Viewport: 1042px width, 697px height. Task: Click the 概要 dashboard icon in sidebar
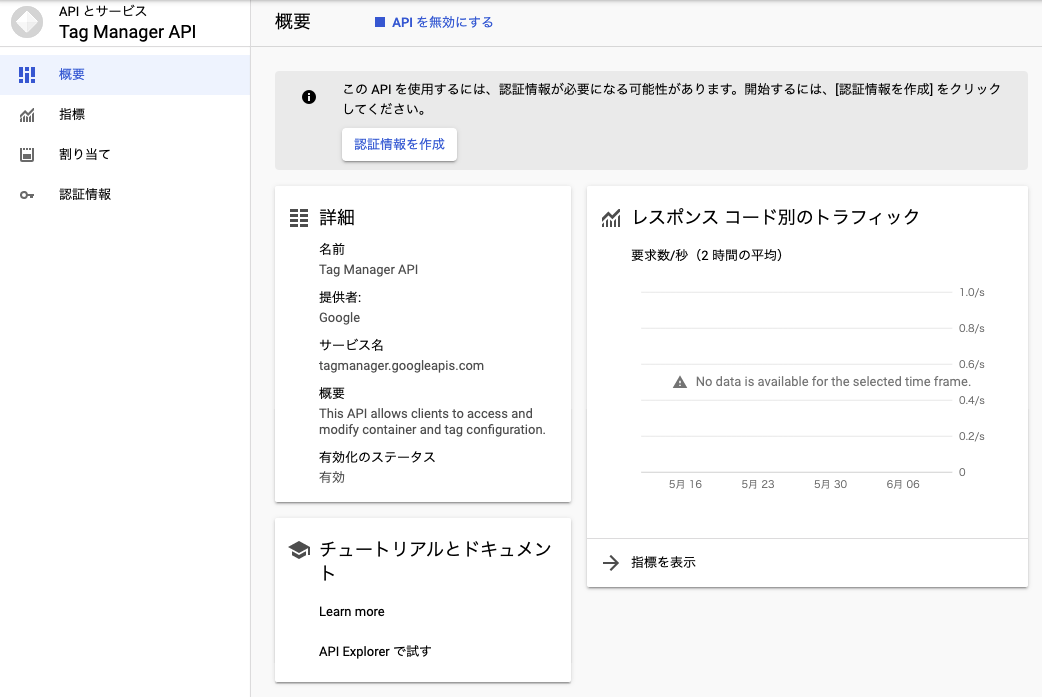tap(27, 74)
